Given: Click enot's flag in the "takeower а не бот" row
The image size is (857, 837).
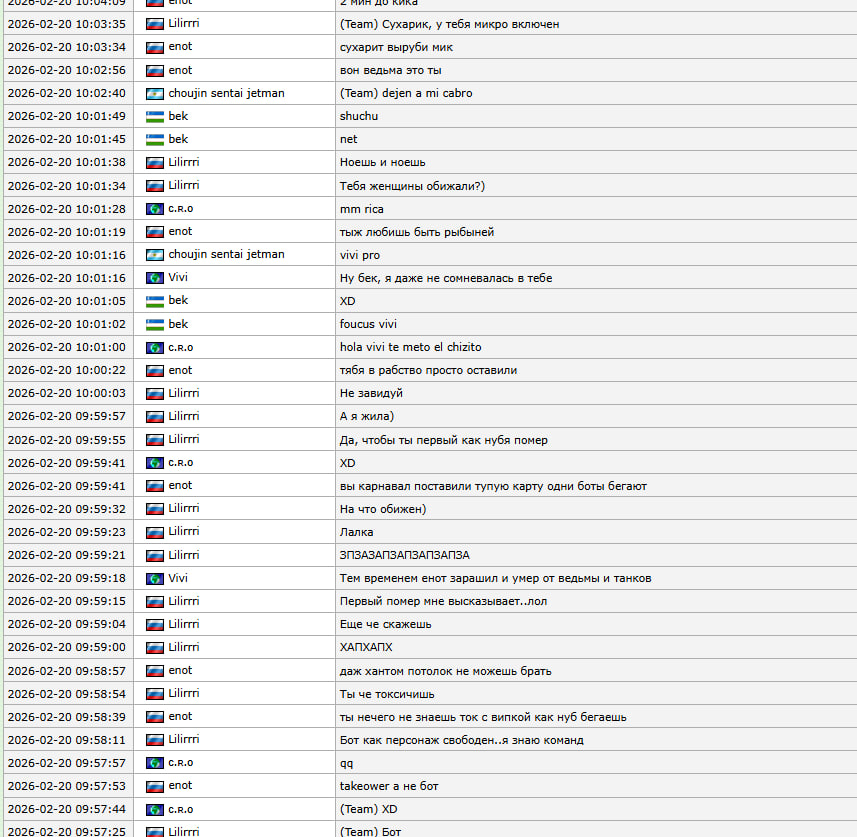Looking at the screenshot, I should 154,786.
